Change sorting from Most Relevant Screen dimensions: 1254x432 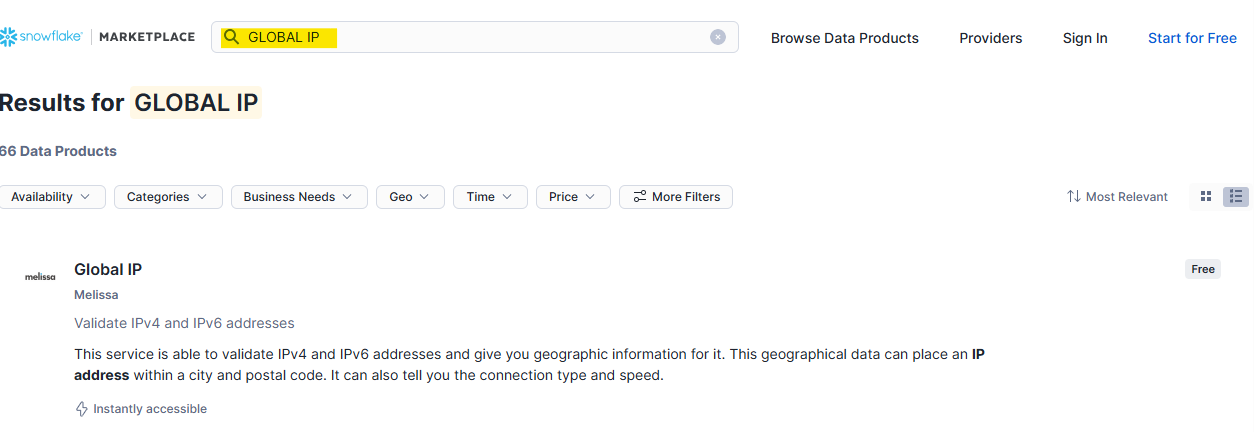(x=1117, y=197)
